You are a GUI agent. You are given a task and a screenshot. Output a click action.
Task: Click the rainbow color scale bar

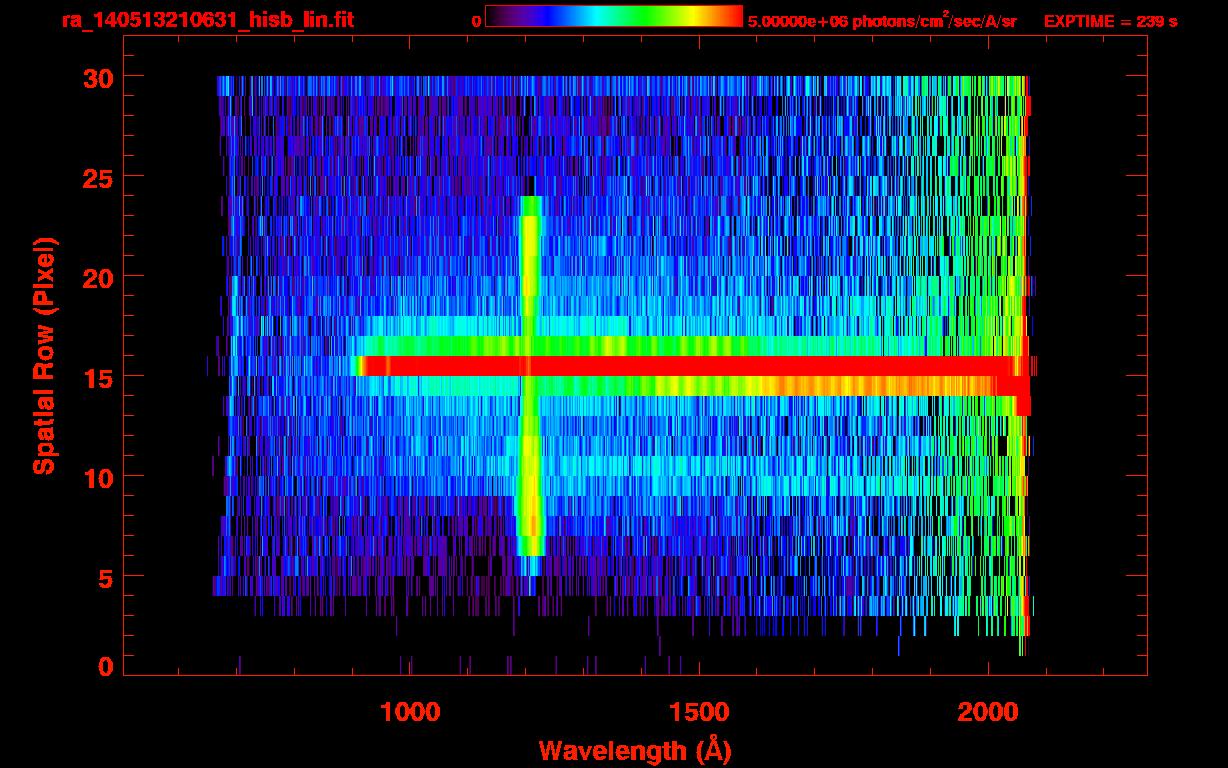click(614, 16)
